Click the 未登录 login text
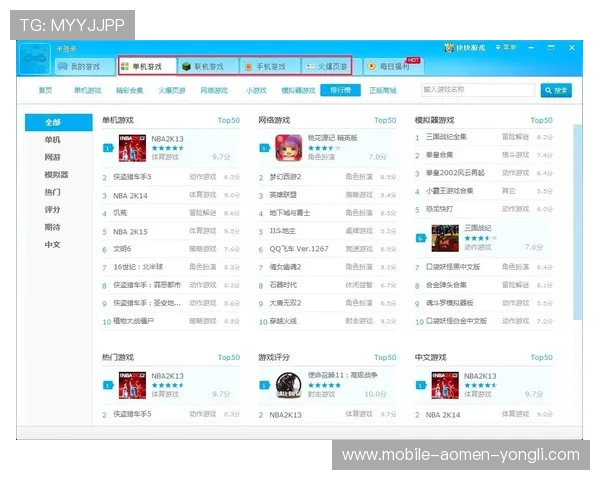The image size is (600, 480). click(x=66, y=49)
